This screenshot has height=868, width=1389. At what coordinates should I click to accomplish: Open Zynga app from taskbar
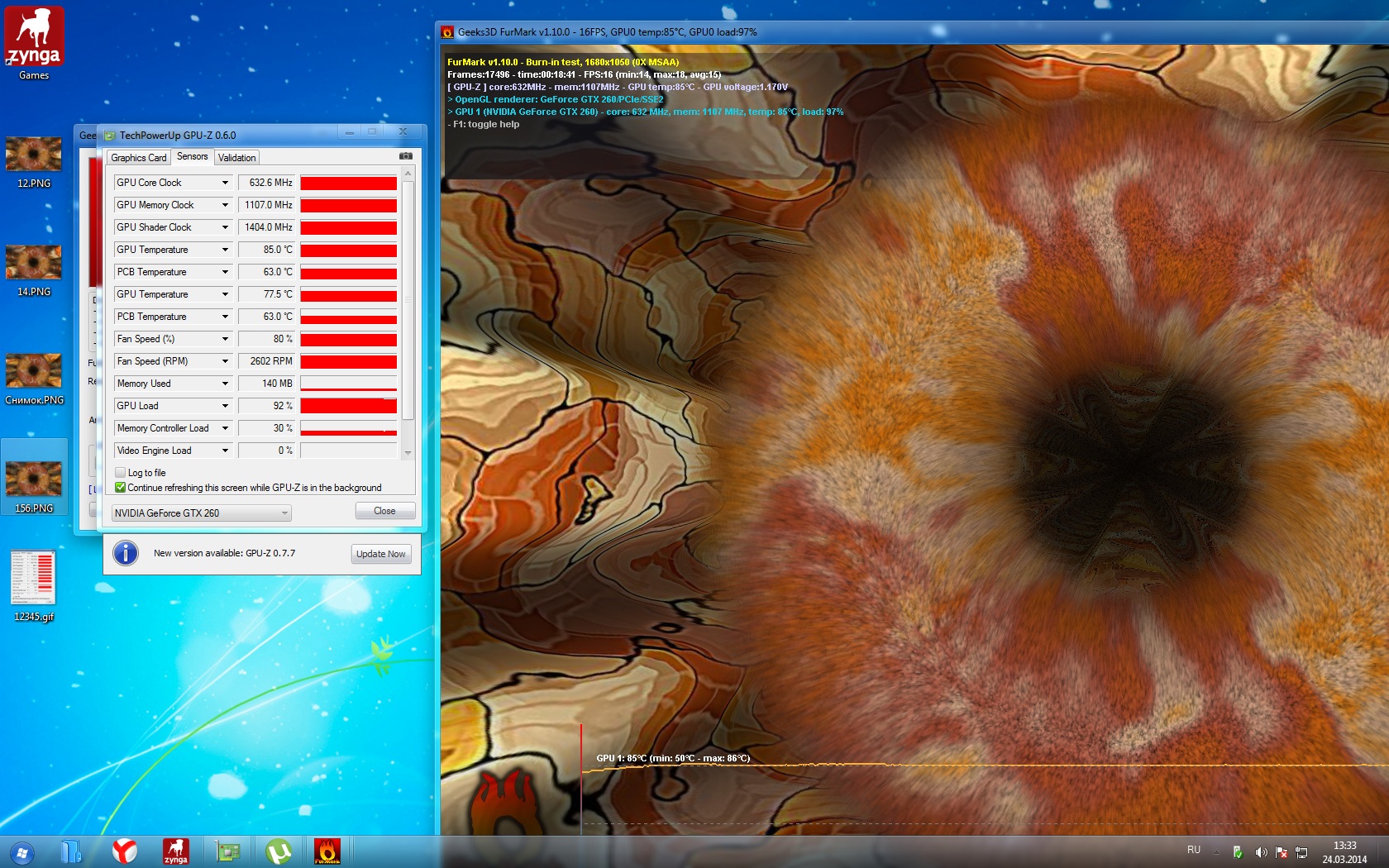[x=175, y=851]
